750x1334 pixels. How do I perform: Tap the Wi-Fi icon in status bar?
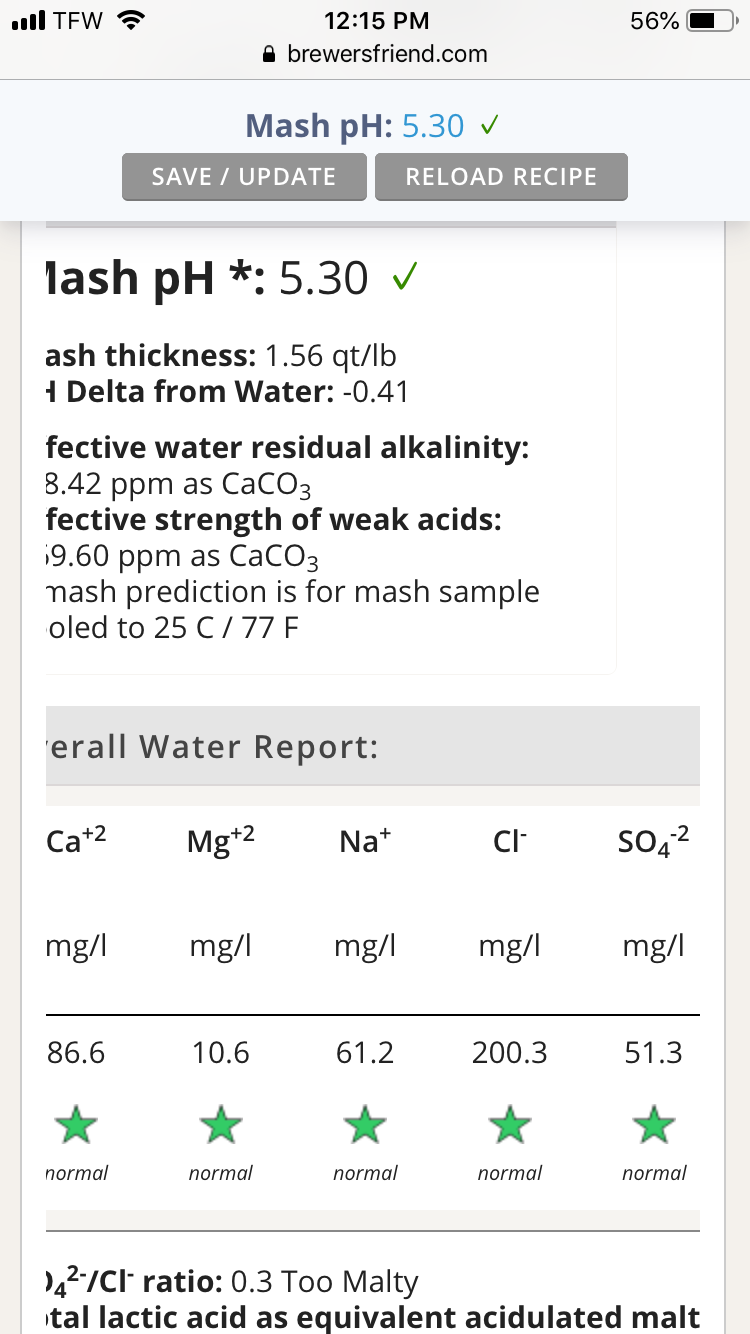click(130, 20)
